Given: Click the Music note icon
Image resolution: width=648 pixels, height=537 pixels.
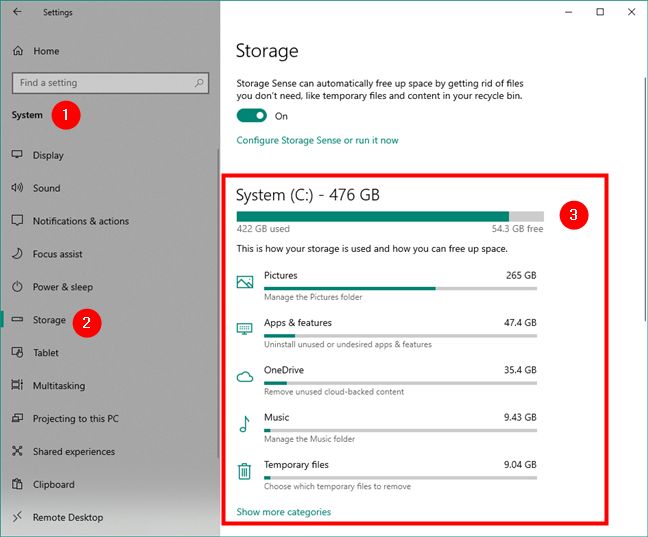Looking at the screenshot, I should 245,424.
